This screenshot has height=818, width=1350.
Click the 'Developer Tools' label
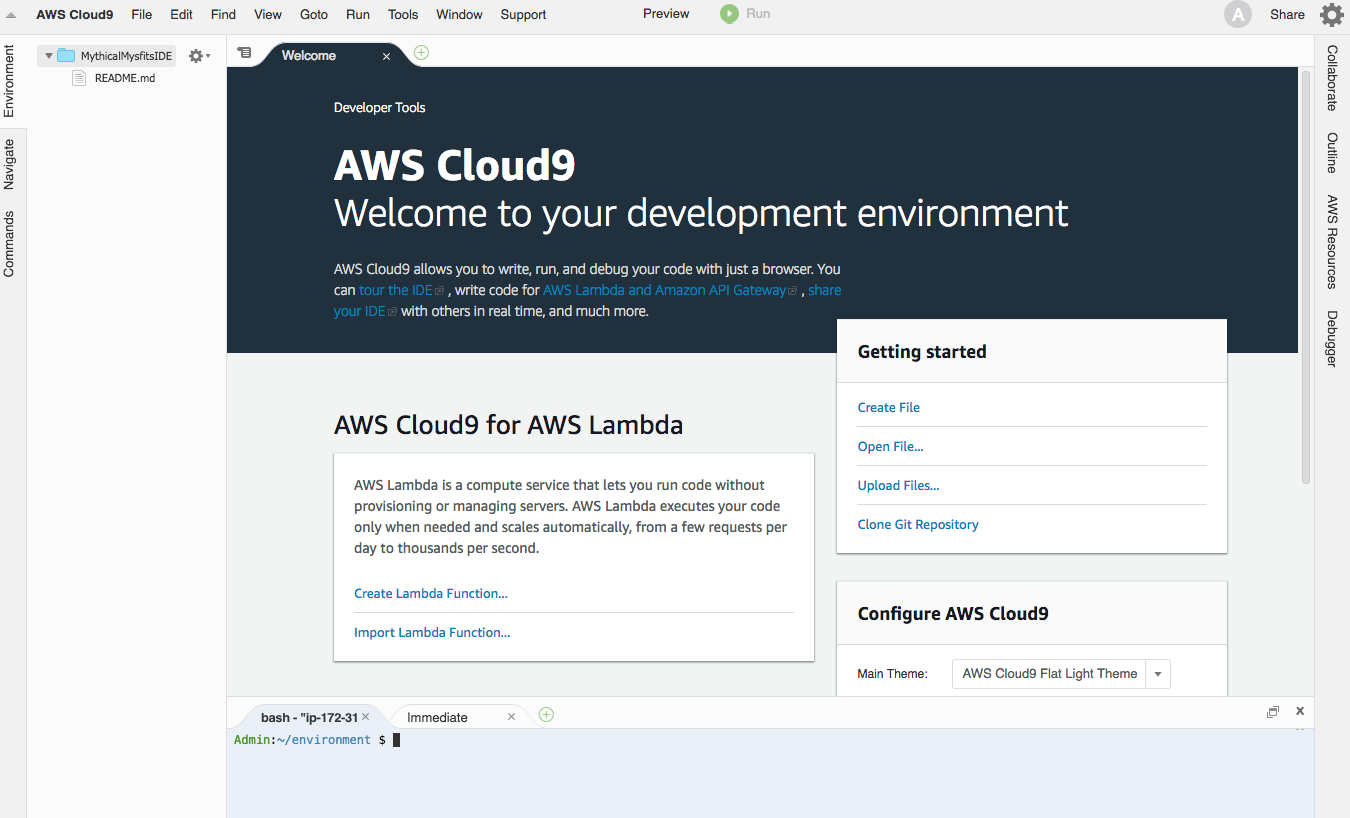click(379, 107)
